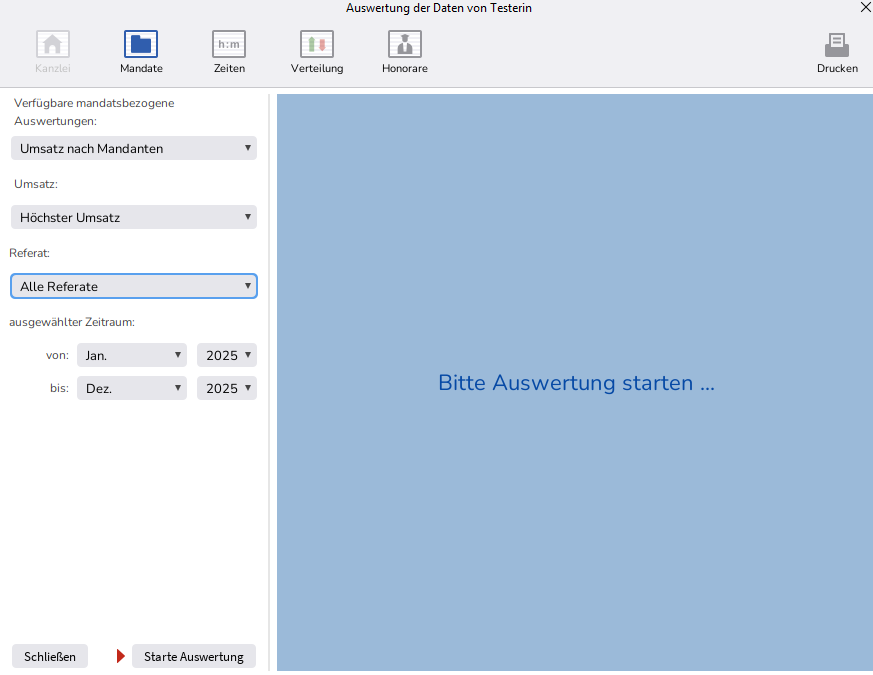Change the 'von' month from Jan.
This screenshot has height=675, width=873.
(x=131, y=355)
